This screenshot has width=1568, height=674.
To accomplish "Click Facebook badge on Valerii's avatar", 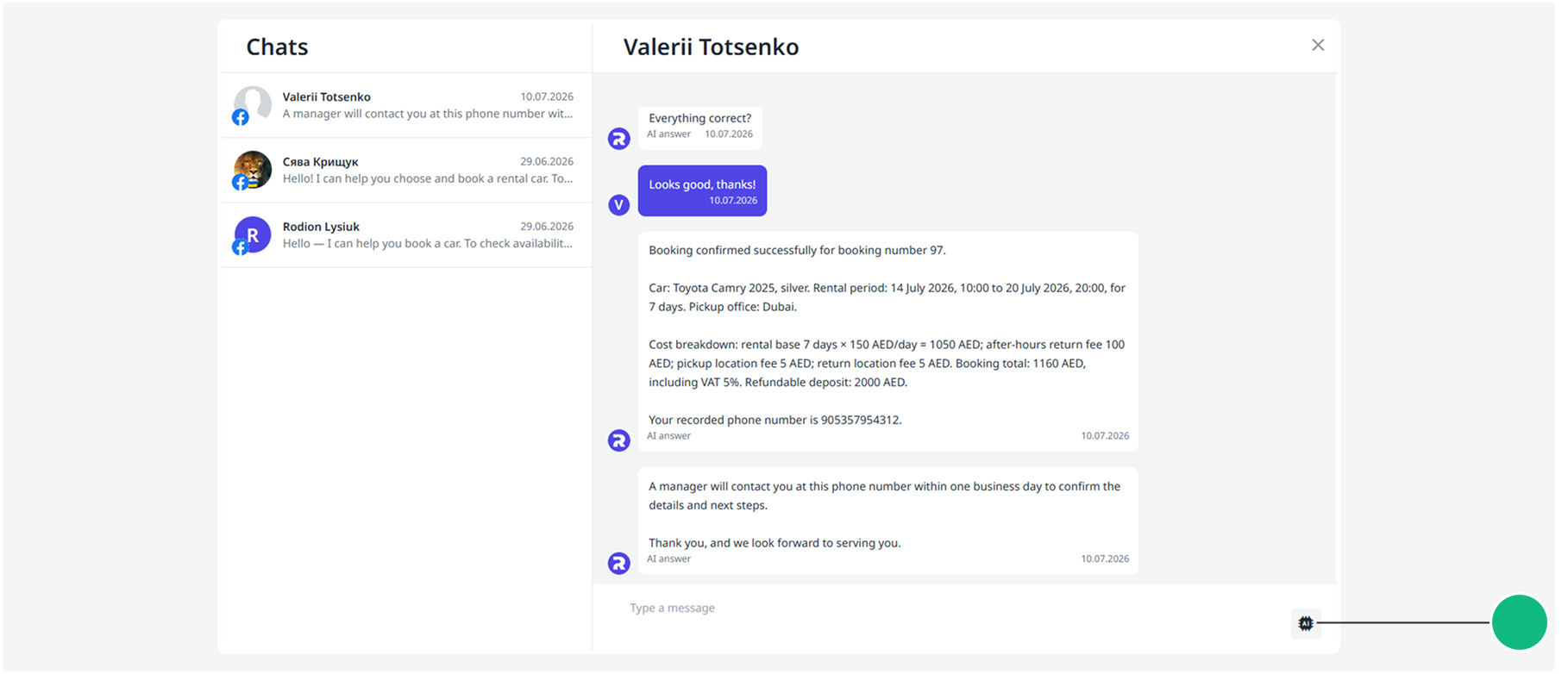I will pos(241,117).
